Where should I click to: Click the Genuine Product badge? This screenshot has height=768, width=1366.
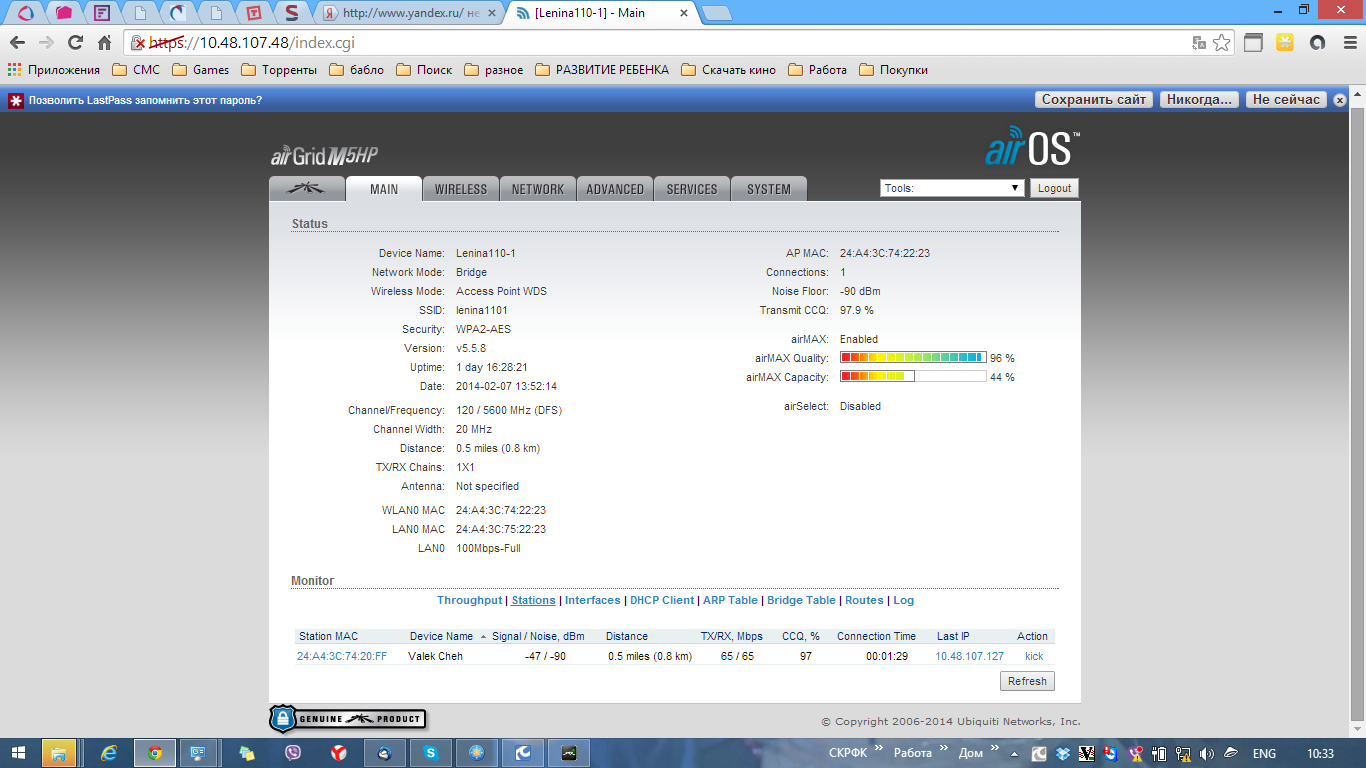click(347, 718)
